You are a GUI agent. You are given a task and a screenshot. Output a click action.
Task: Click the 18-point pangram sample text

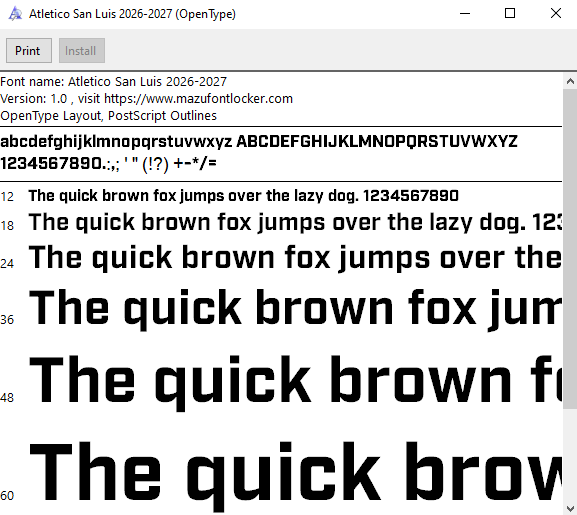click(295, 223)
